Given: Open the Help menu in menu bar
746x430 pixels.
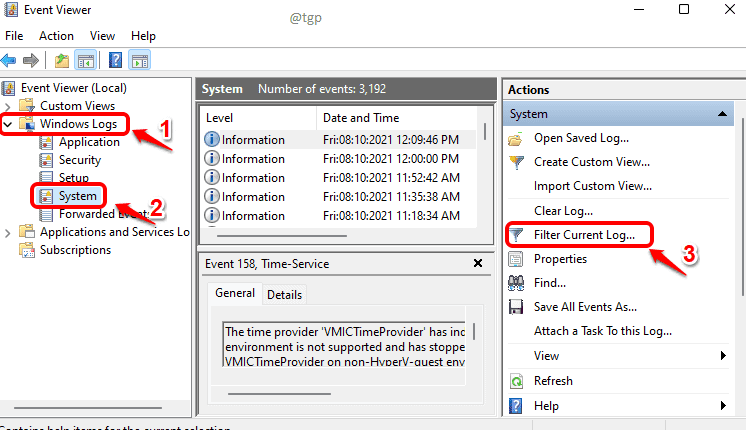Looking at the screenshot, I should 143,36.
